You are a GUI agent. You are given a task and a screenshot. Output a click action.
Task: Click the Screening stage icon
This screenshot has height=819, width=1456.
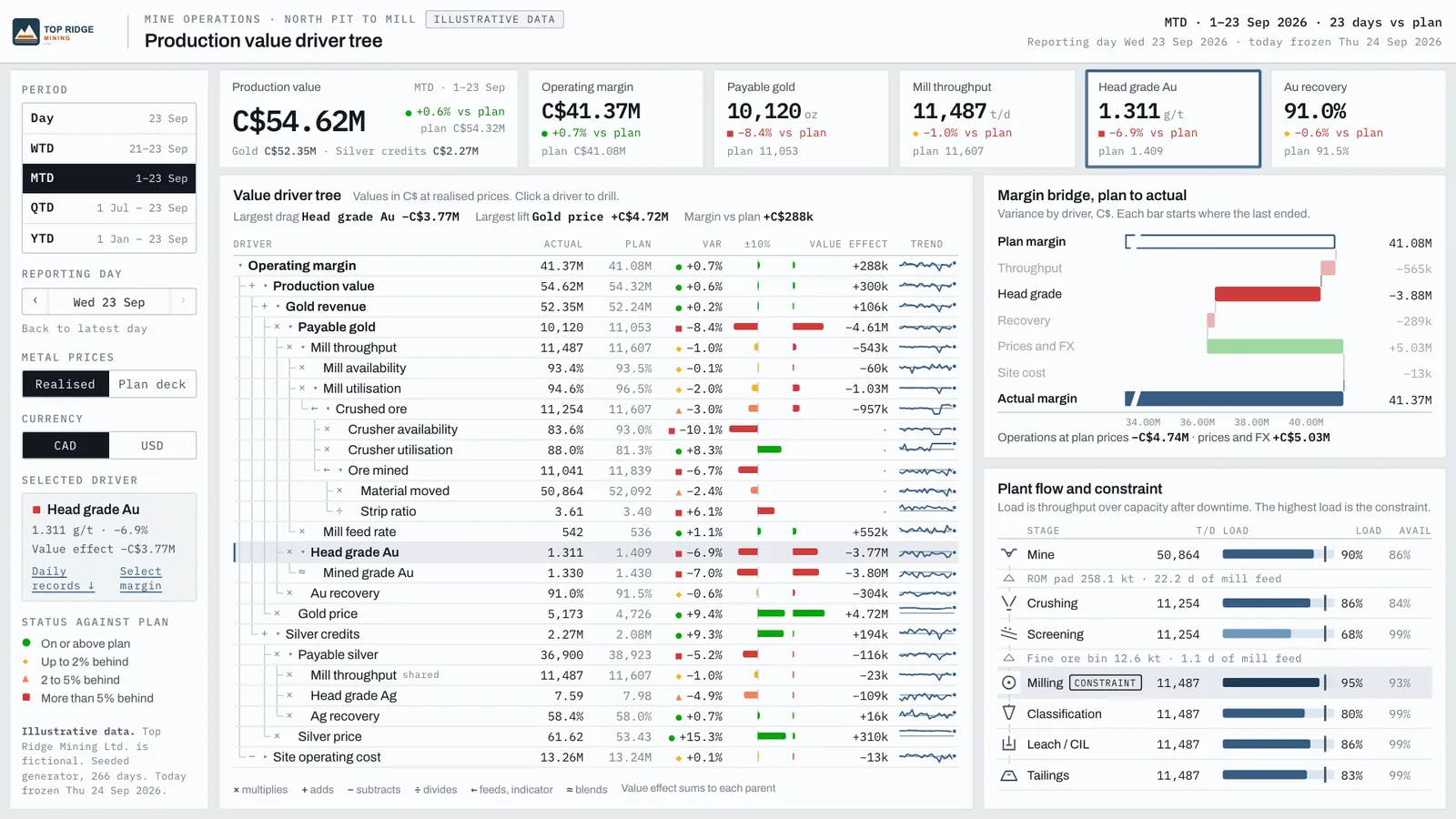coord(1008,634)
